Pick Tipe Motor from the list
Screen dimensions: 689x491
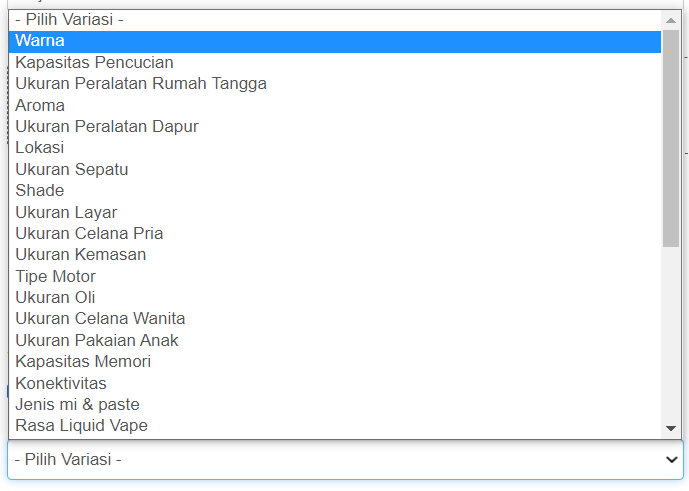point(55,276)
